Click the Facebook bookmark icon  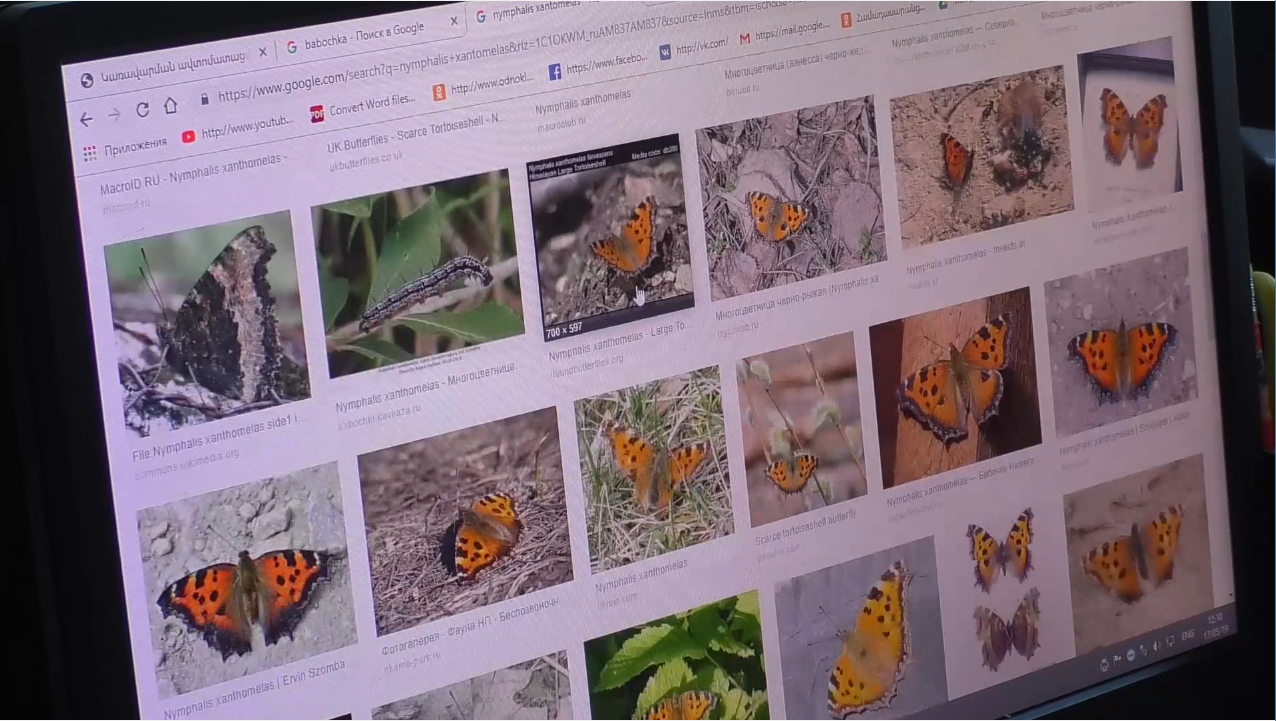tap(554, 72)
